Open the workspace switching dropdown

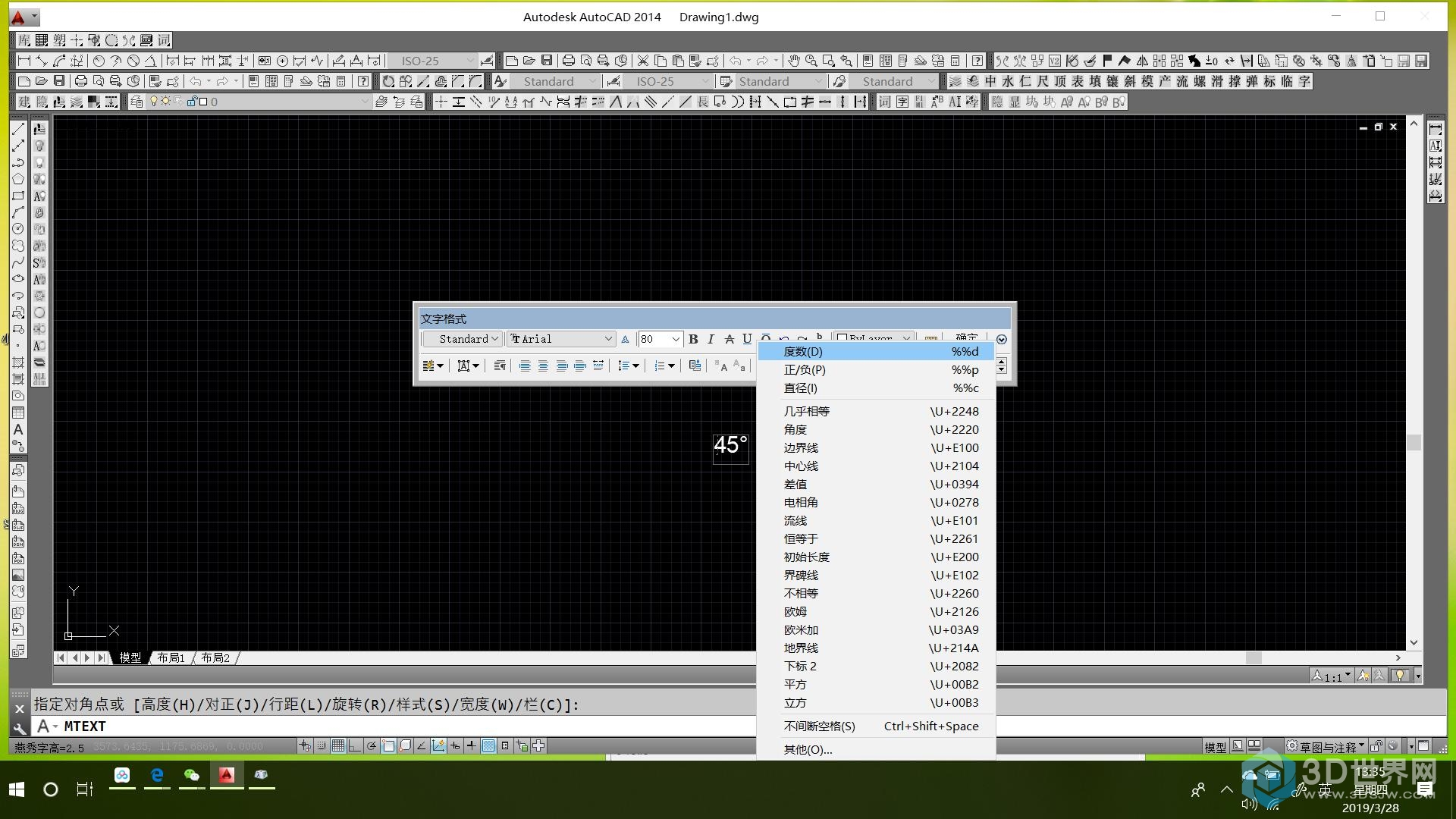[1326, 746]
